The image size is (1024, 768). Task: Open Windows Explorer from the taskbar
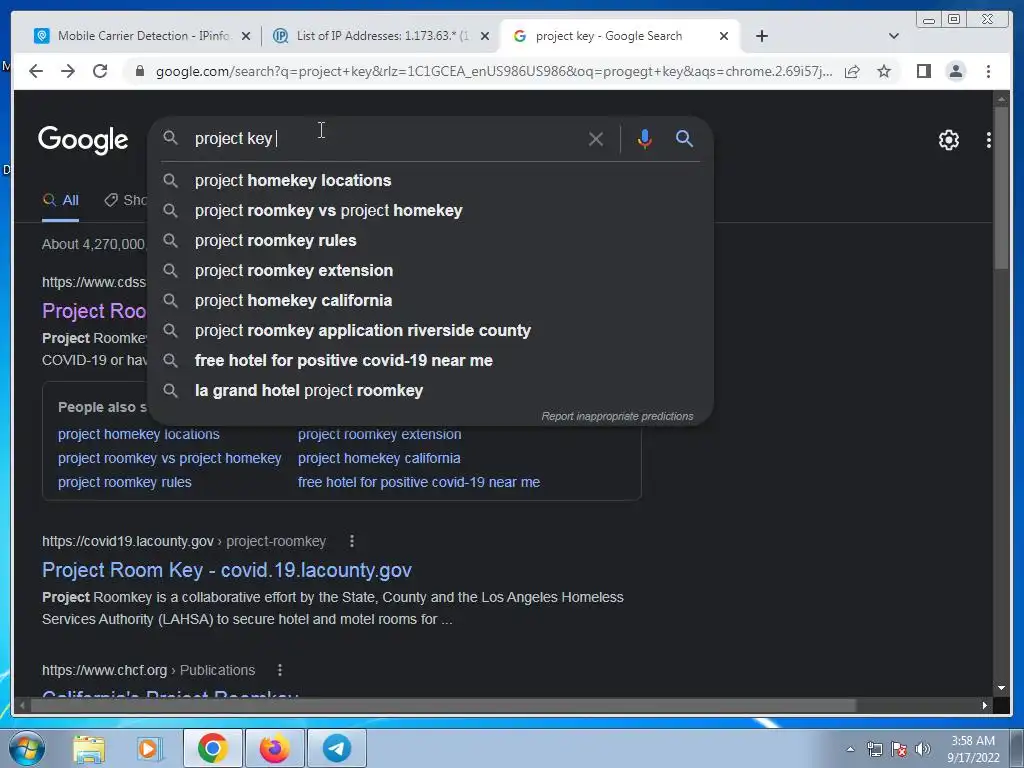click(89, 748)
